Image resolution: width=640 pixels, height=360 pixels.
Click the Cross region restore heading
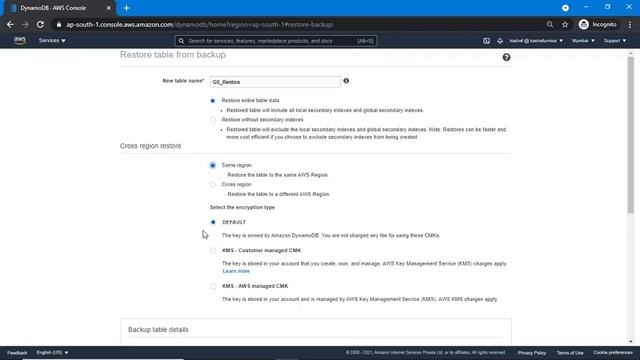pos(151,146)
